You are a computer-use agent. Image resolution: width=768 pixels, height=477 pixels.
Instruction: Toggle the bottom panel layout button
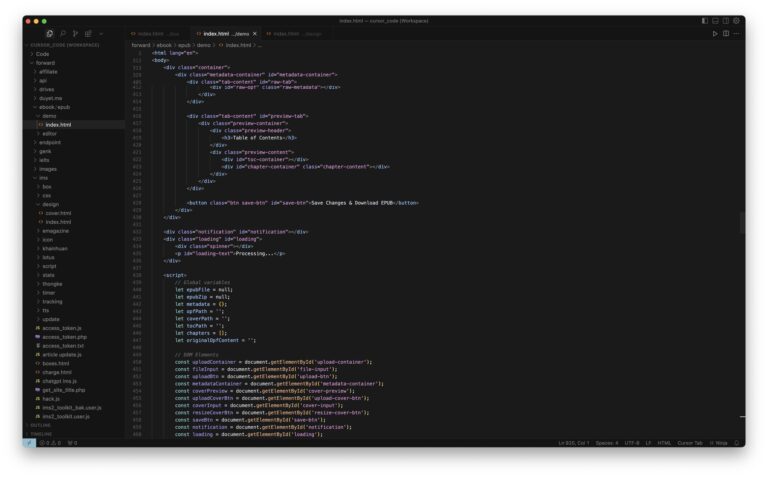715,21
